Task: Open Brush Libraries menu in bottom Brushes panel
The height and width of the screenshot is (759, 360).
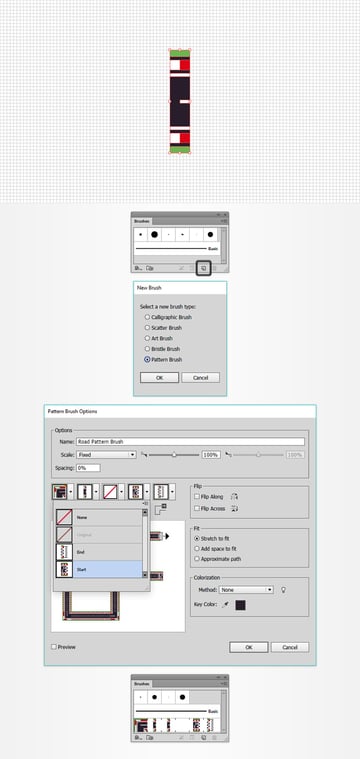Action: point(138,737)
